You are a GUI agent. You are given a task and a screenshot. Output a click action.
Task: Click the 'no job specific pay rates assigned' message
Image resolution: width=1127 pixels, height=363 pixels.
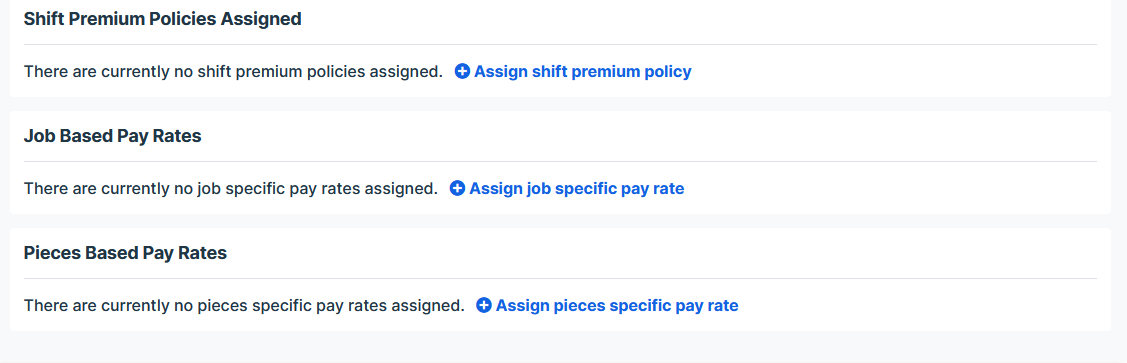(231, 188)
